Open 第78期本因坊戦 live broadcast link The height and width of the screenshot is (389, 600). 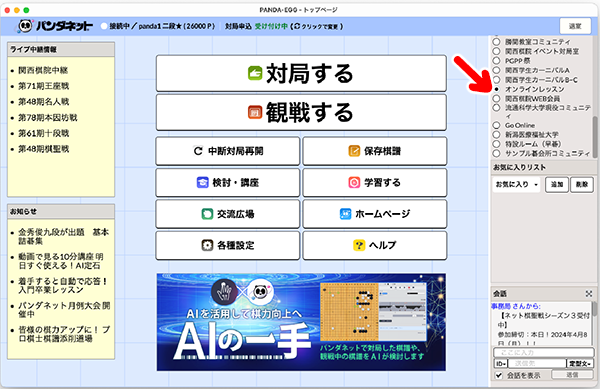48,117
